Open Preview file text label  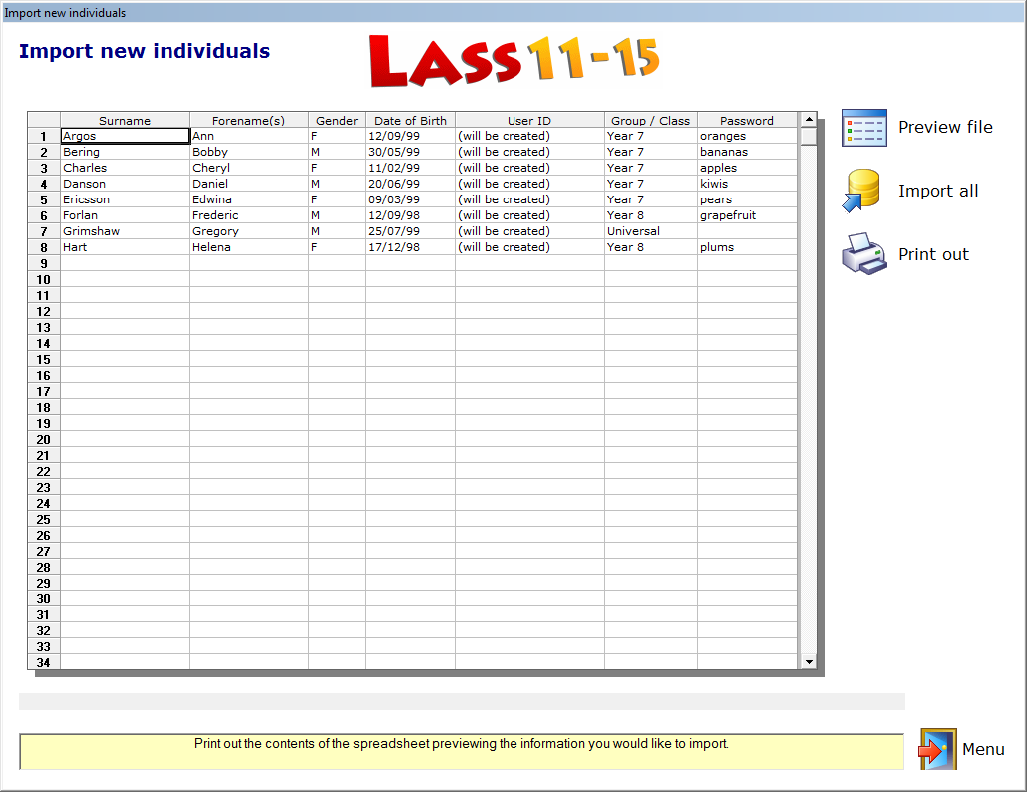(x=945, y=127)
